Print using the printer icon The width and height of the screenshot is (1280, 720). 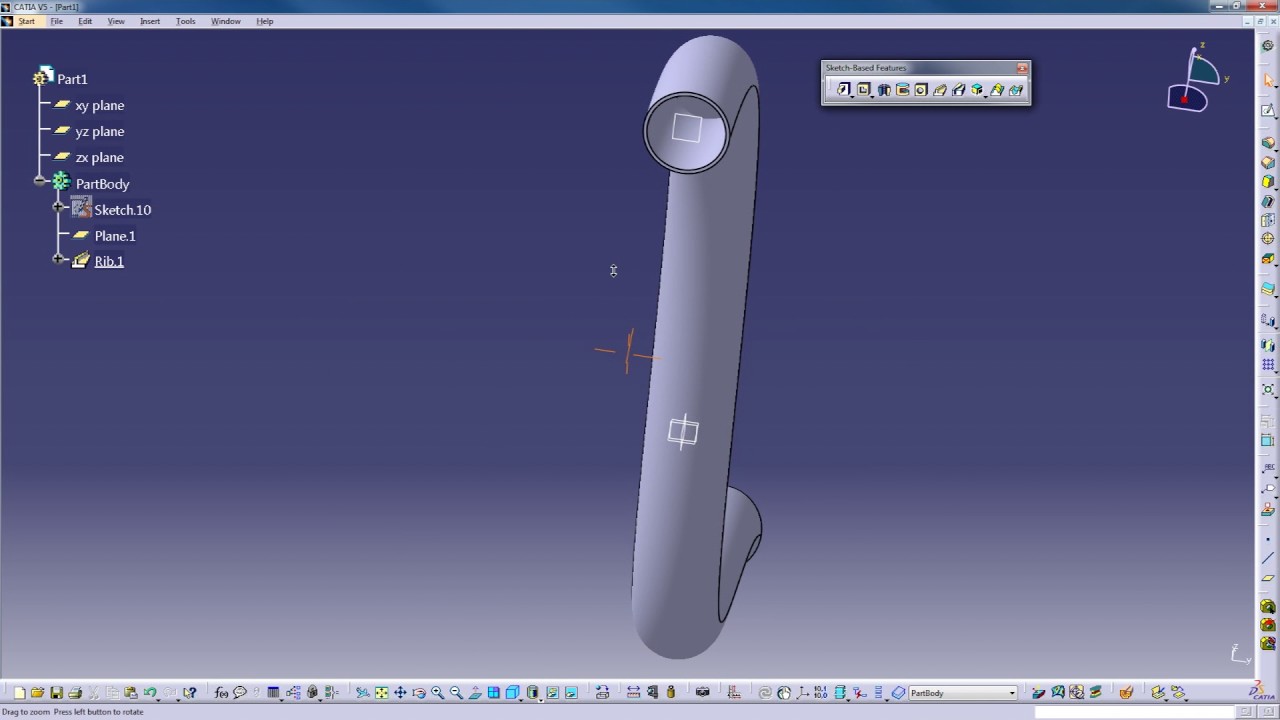[x=75, y=693]
